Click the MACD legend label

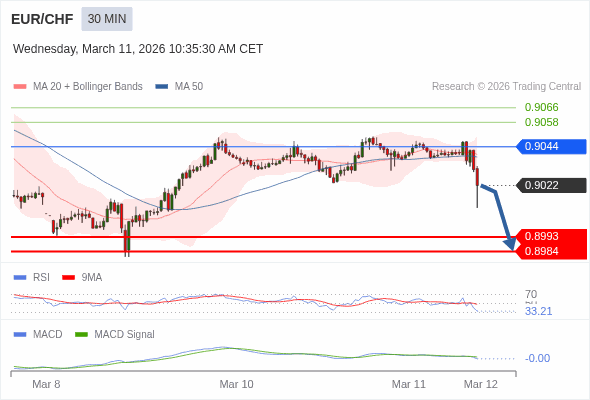click(x=48, y=335)
